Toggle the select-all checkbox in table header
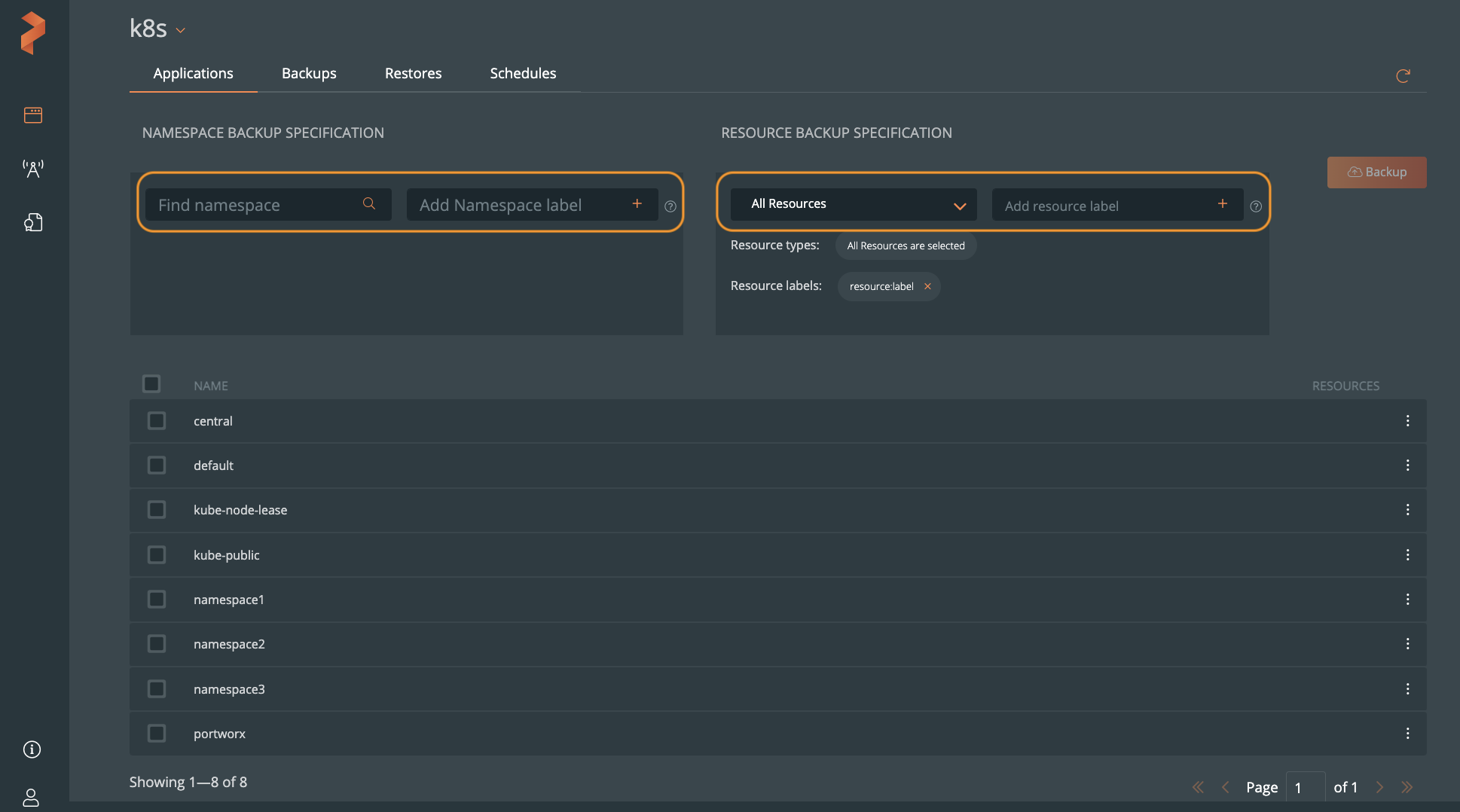Screen dimensions: 1460x812 (151, 384)
